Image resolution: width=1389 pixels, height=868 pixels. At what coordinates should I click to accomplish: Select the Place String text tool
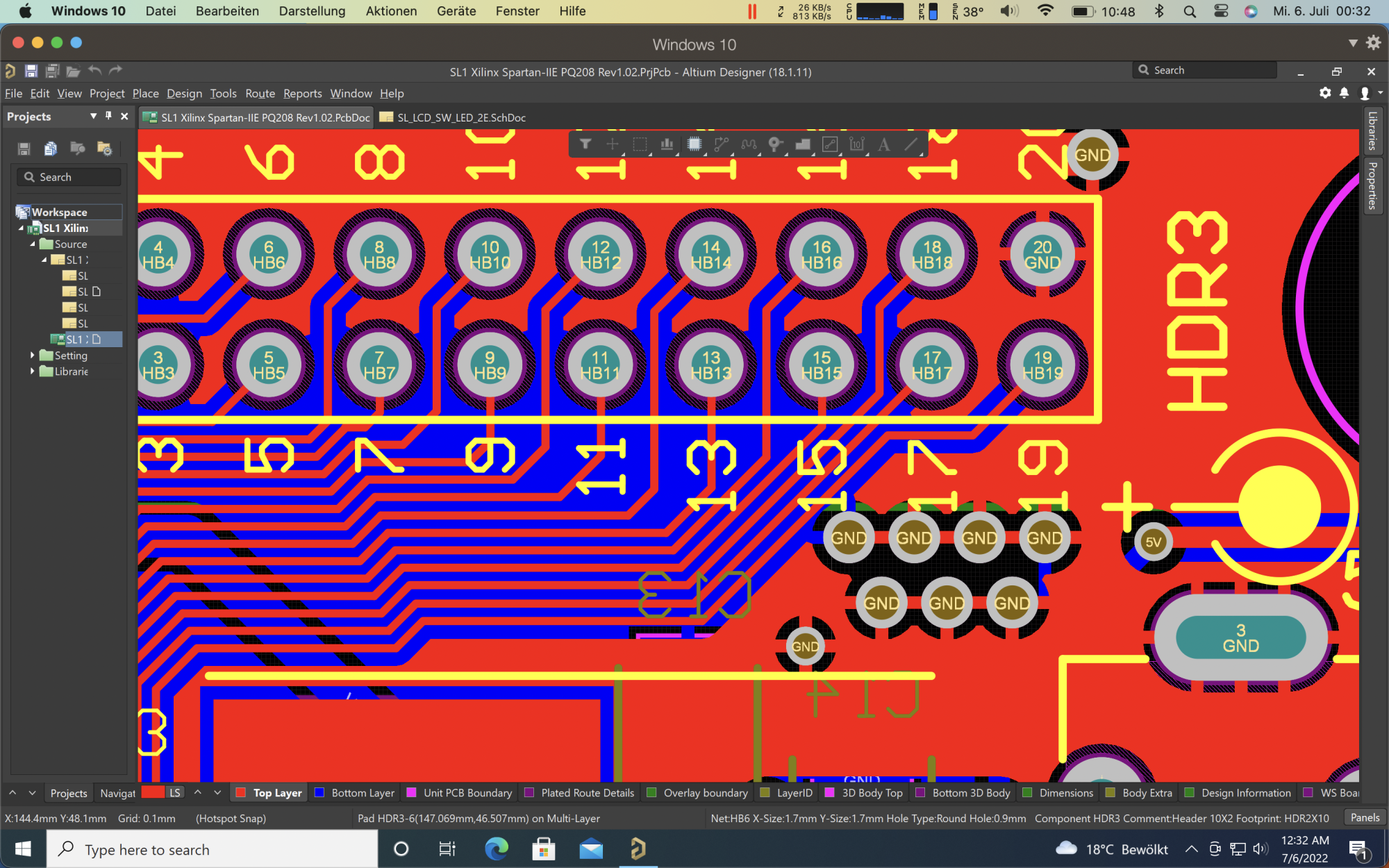tap(883, 144)
